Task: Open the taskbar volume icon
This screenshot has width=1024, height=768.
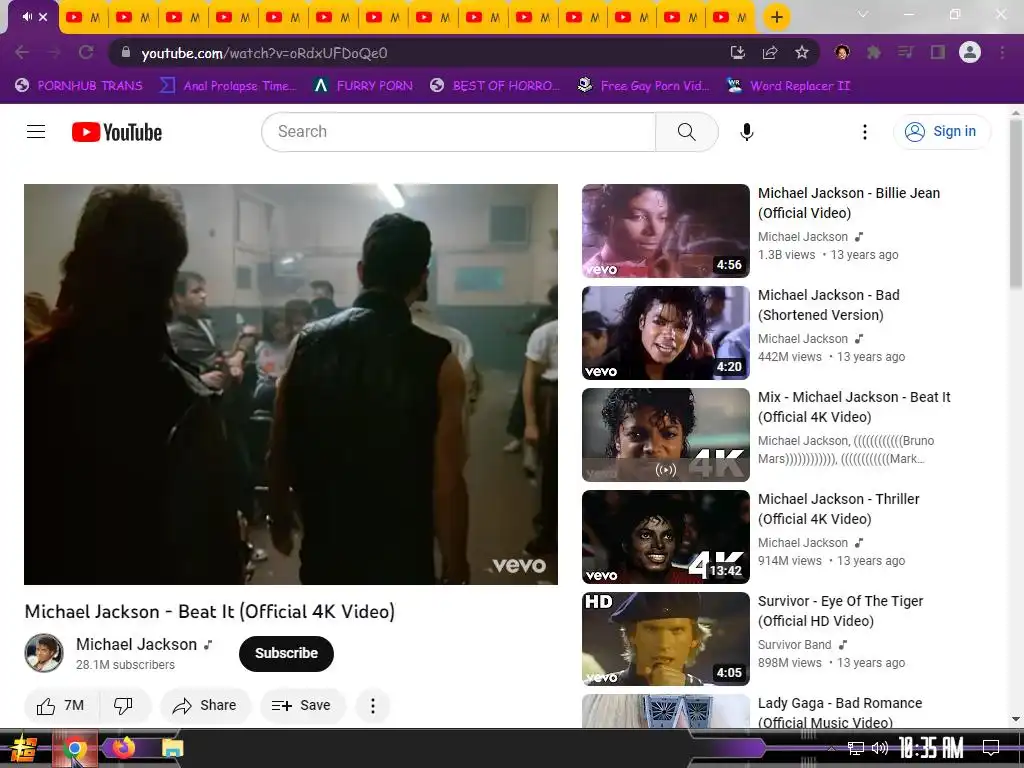Action: tap(880, 748)
